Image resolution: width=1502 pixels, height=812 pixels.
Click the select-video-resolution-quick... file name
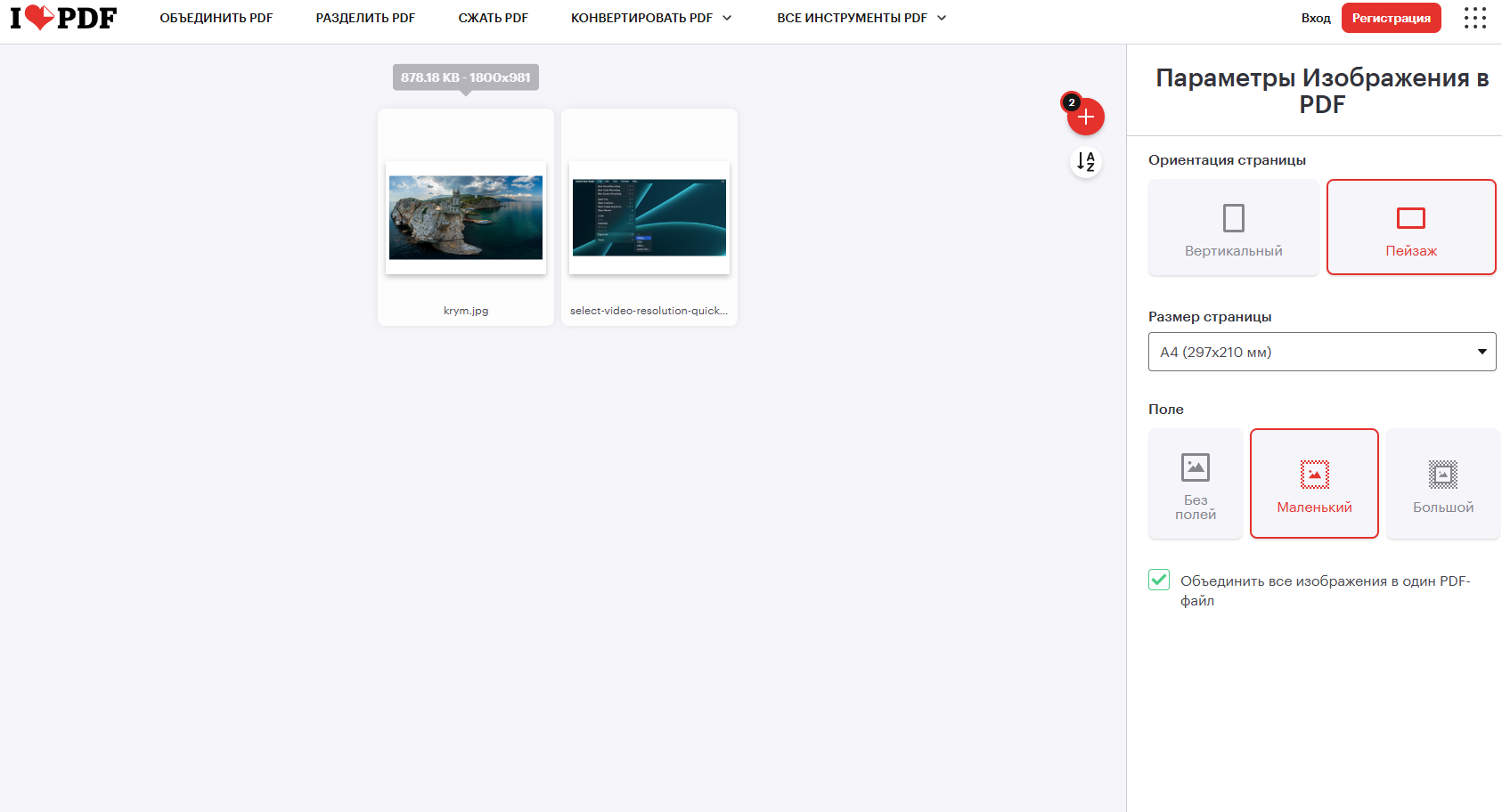(x=649, y=311)
